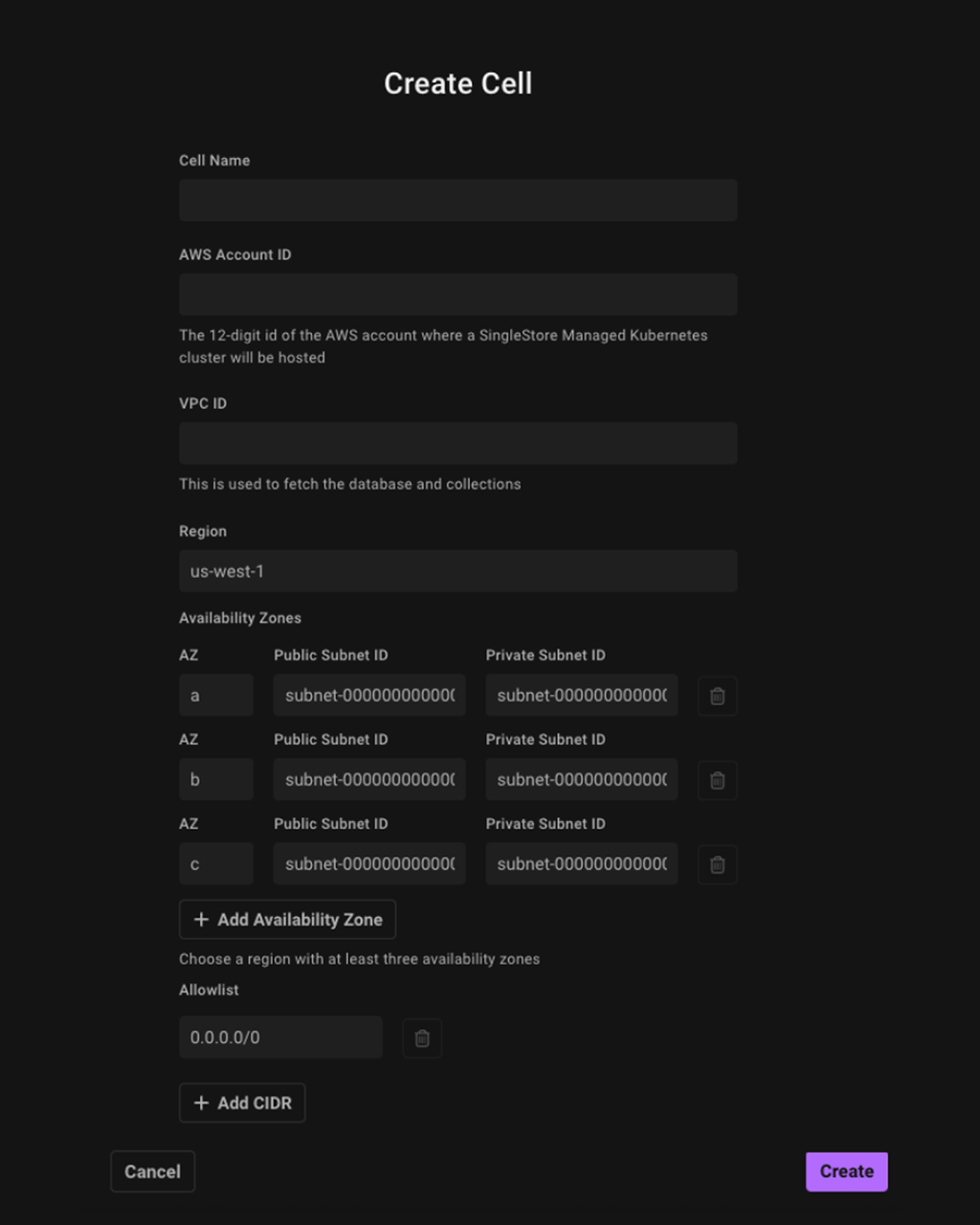
Task: Click Private Subnet ID for zone a
Action: pos(582,696)
